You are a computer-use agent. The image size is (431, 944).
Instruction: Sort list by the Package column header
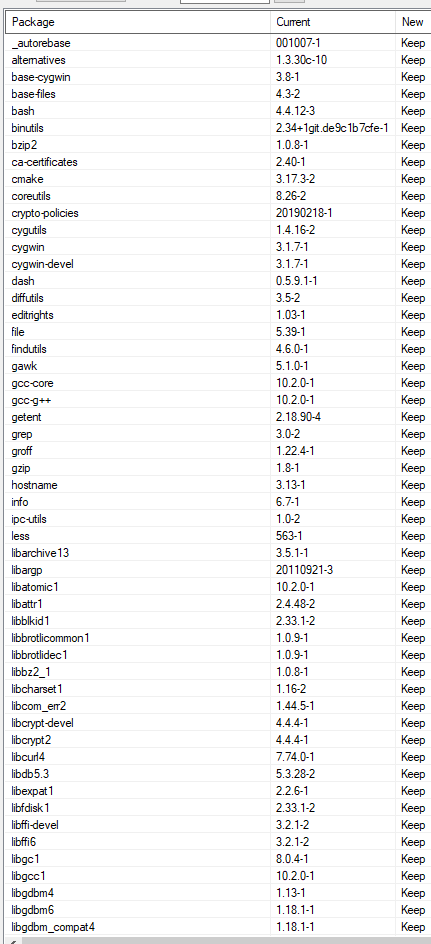pyautogui.click(x=138, y=22)
